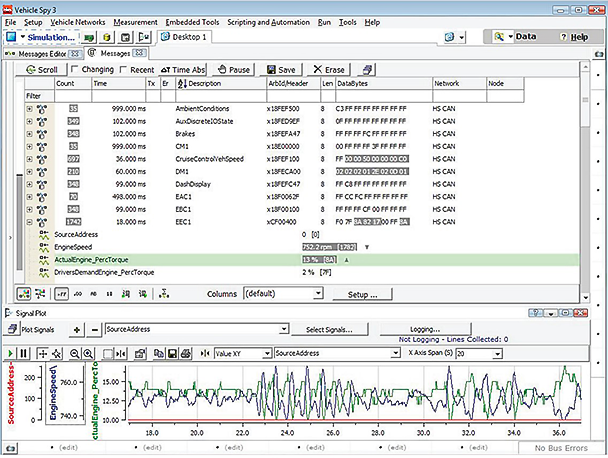
Task: Open Help on the top-right toolbar
Action: [574, 37]
